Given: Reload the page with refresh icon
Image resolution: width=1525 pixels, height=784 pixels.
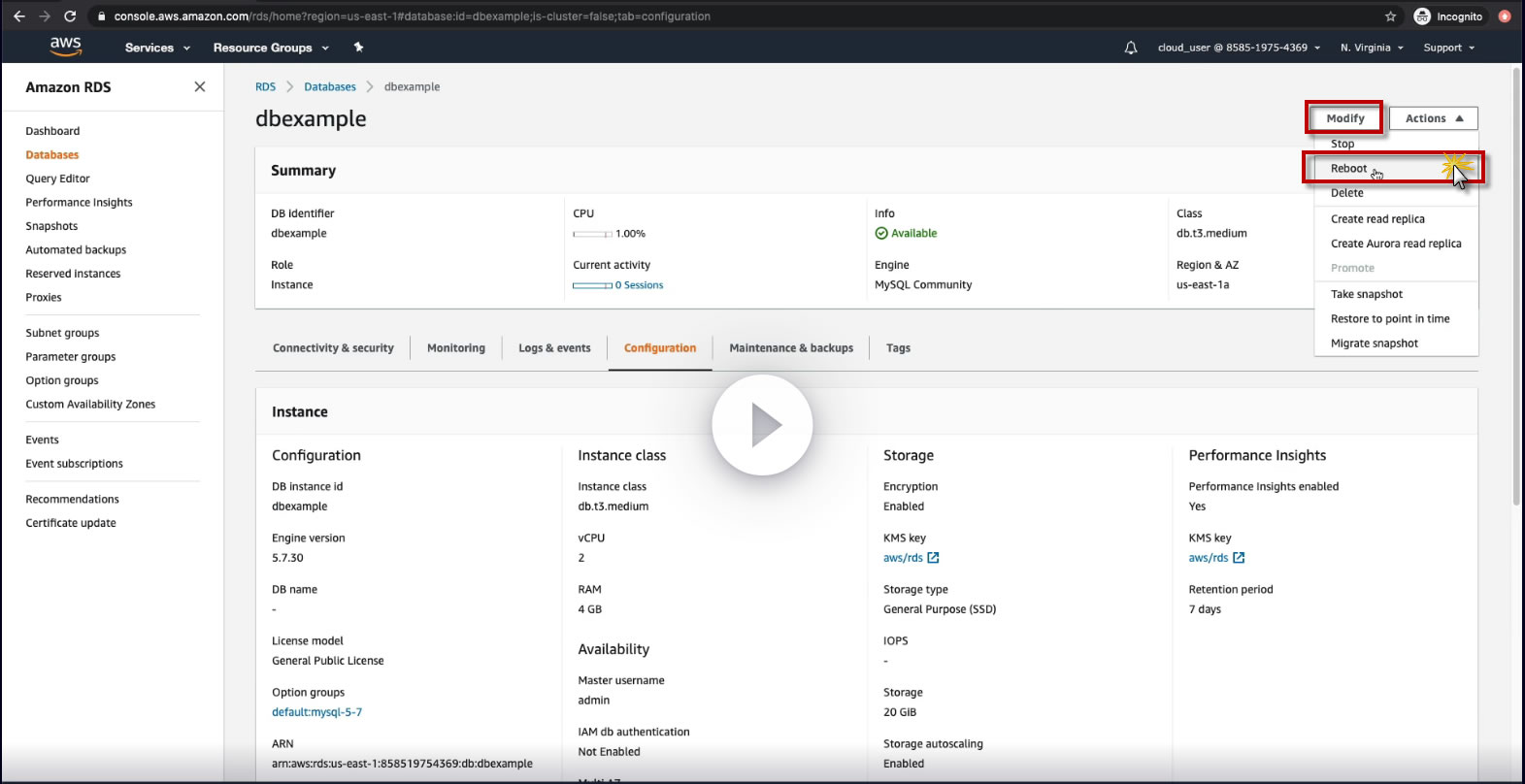Looking at the screenshot, I should point(70,16).
